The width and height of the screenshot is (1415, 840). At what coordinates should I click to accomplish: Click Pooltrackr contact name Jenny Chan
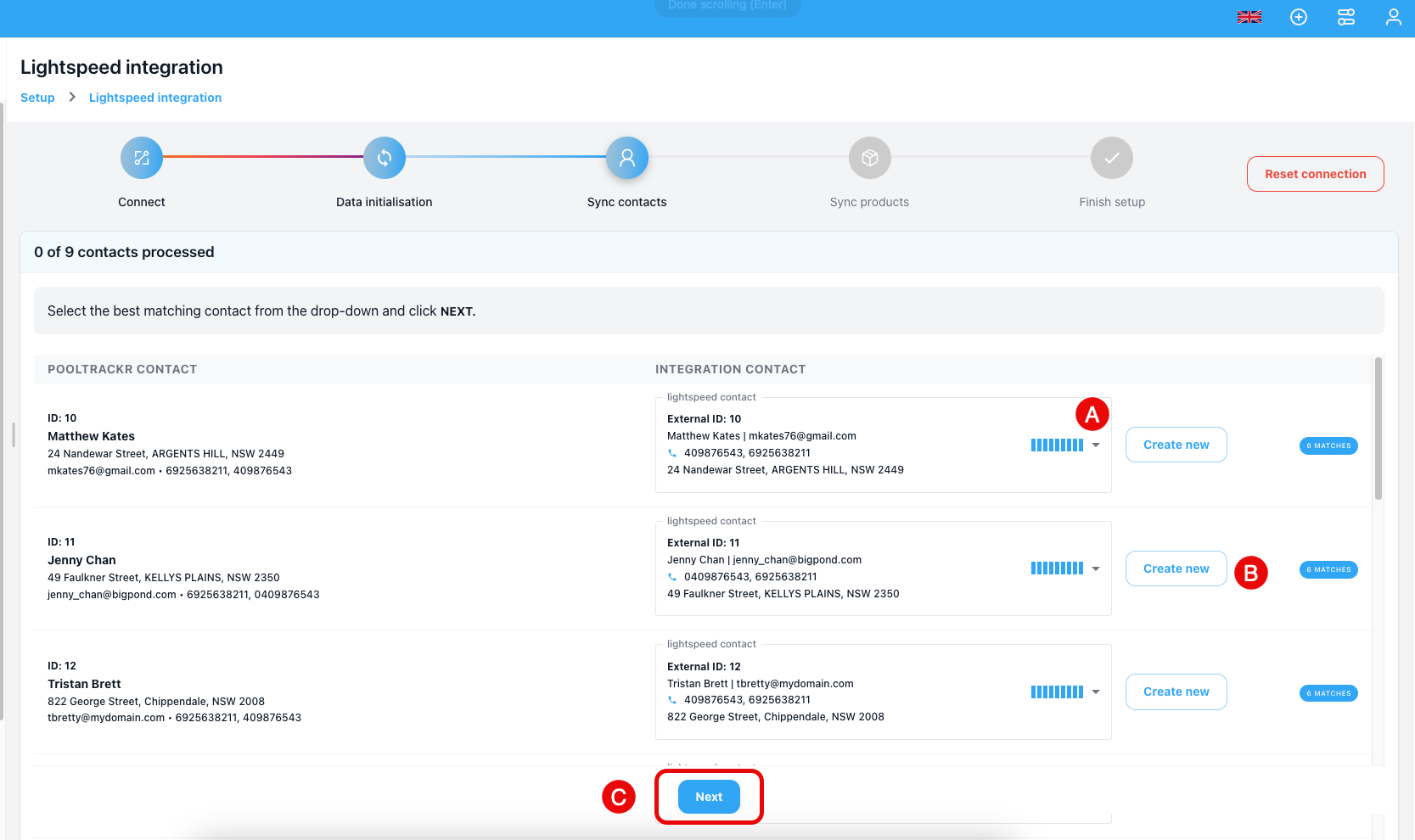[81, 560]
